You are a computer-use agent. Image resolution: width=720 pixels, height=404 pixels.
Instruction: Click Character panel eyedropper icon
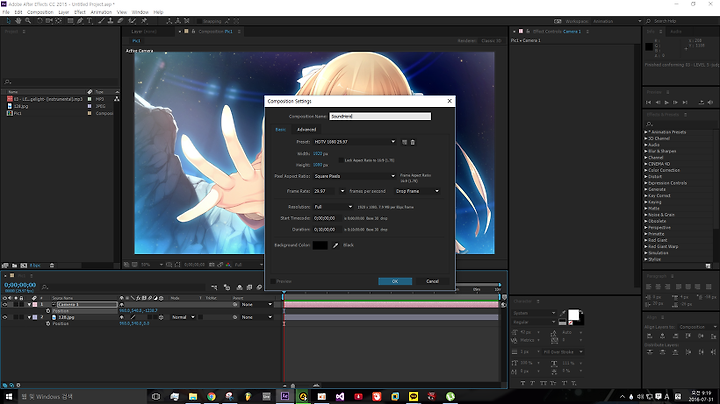pos(563,313)
